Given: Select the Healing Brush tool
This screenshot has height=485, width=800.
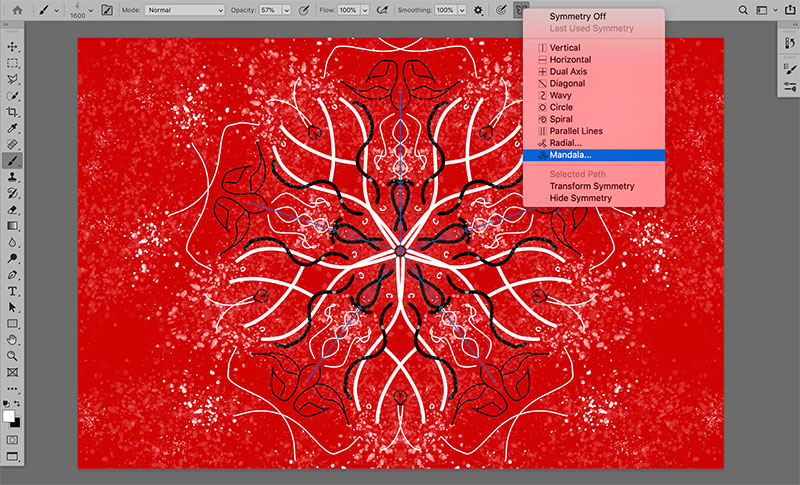Looking at the screenshot, I should click(x=12, y=145).
